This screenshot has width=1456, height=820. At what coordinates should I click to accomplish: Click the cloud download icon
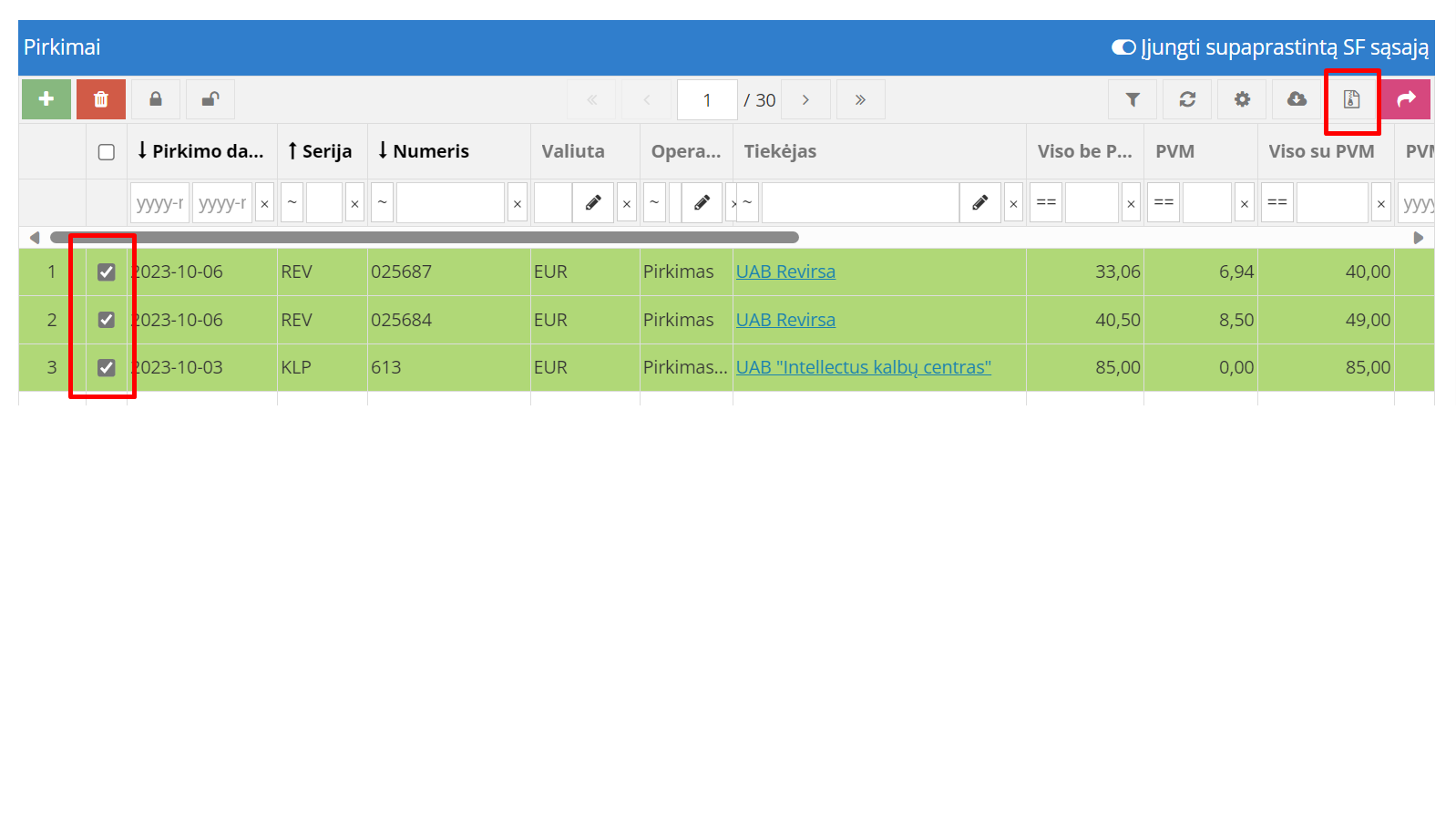1297,99
